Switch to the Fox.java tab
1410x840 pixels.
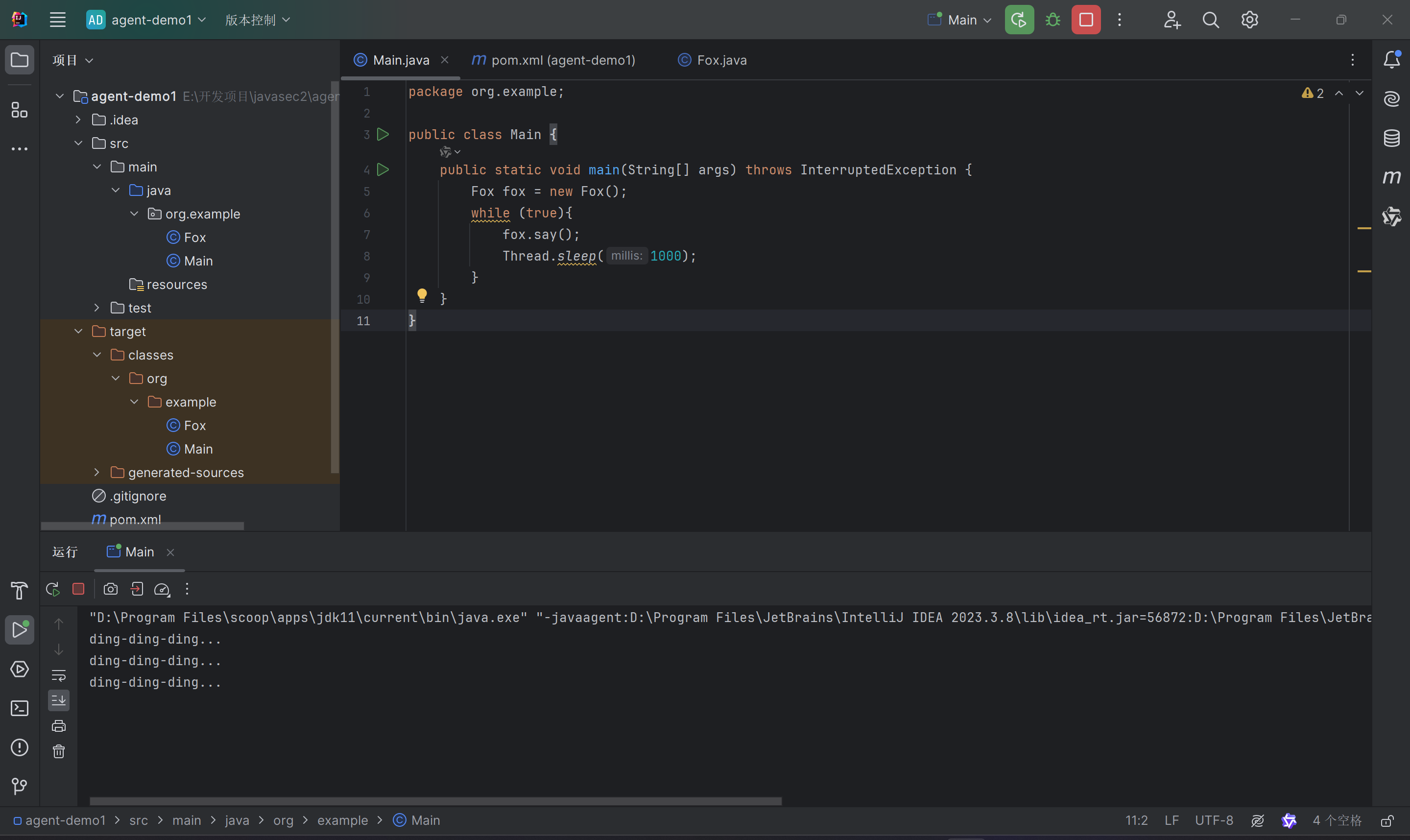(721, 60)
